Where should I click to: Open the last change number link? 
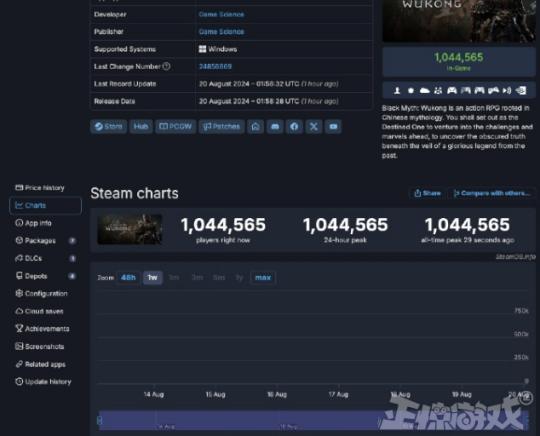pos(215,66)
